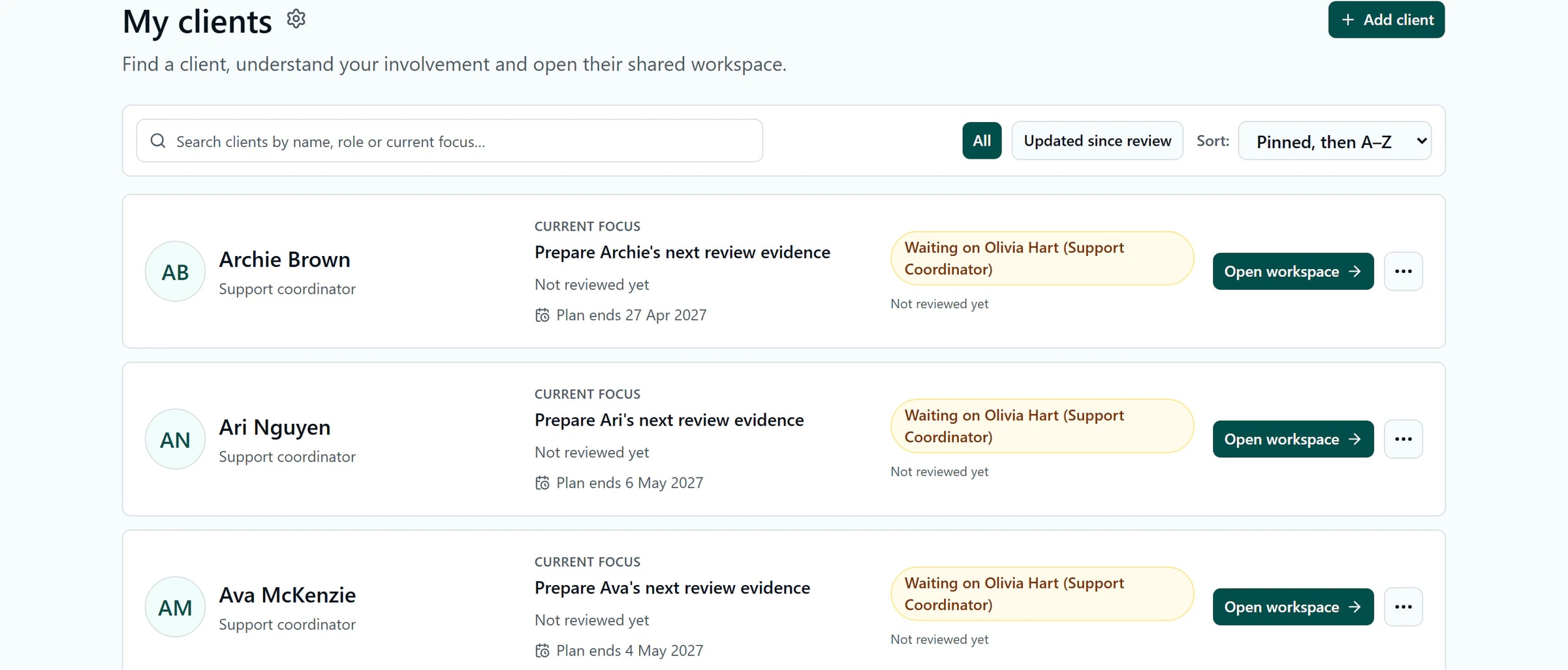Click the Add client button
The height and width of the screenshot is (670, 1568).
(x=1386, y=20)
